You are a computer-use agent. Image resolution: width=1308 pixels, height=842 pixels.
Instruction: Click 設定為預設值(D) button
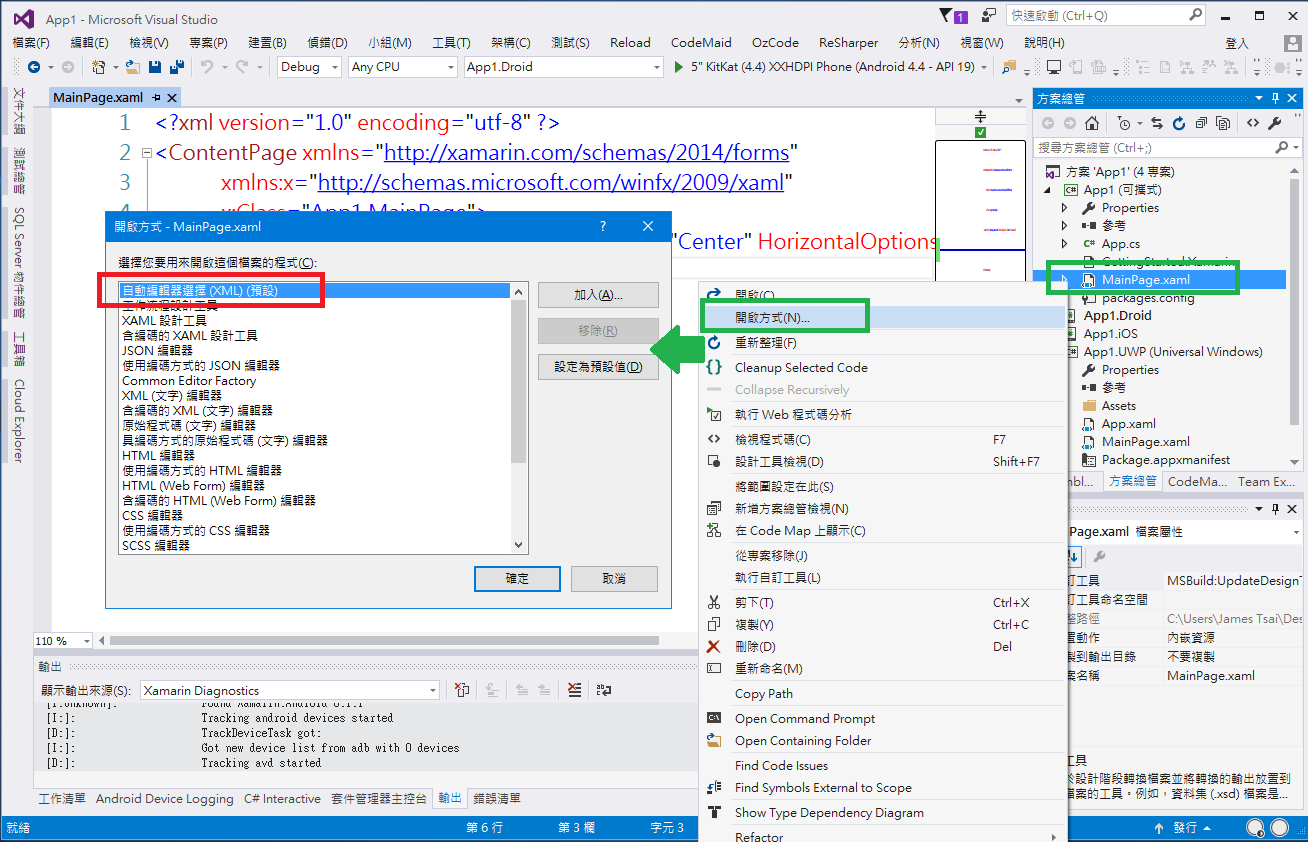point(598,367)
